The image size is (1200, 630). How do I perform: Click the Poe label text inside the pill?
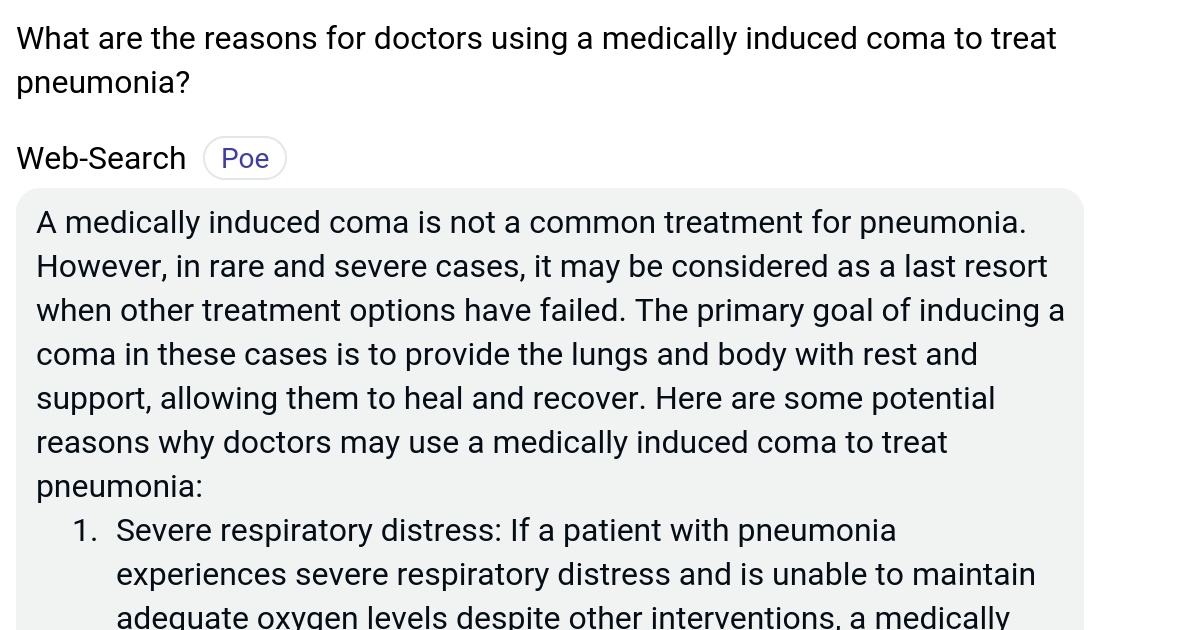coord(244,157)
